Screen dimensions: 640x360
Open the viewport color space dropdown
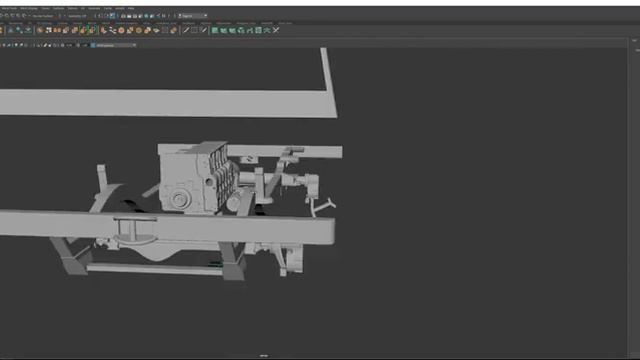(116, 45)
